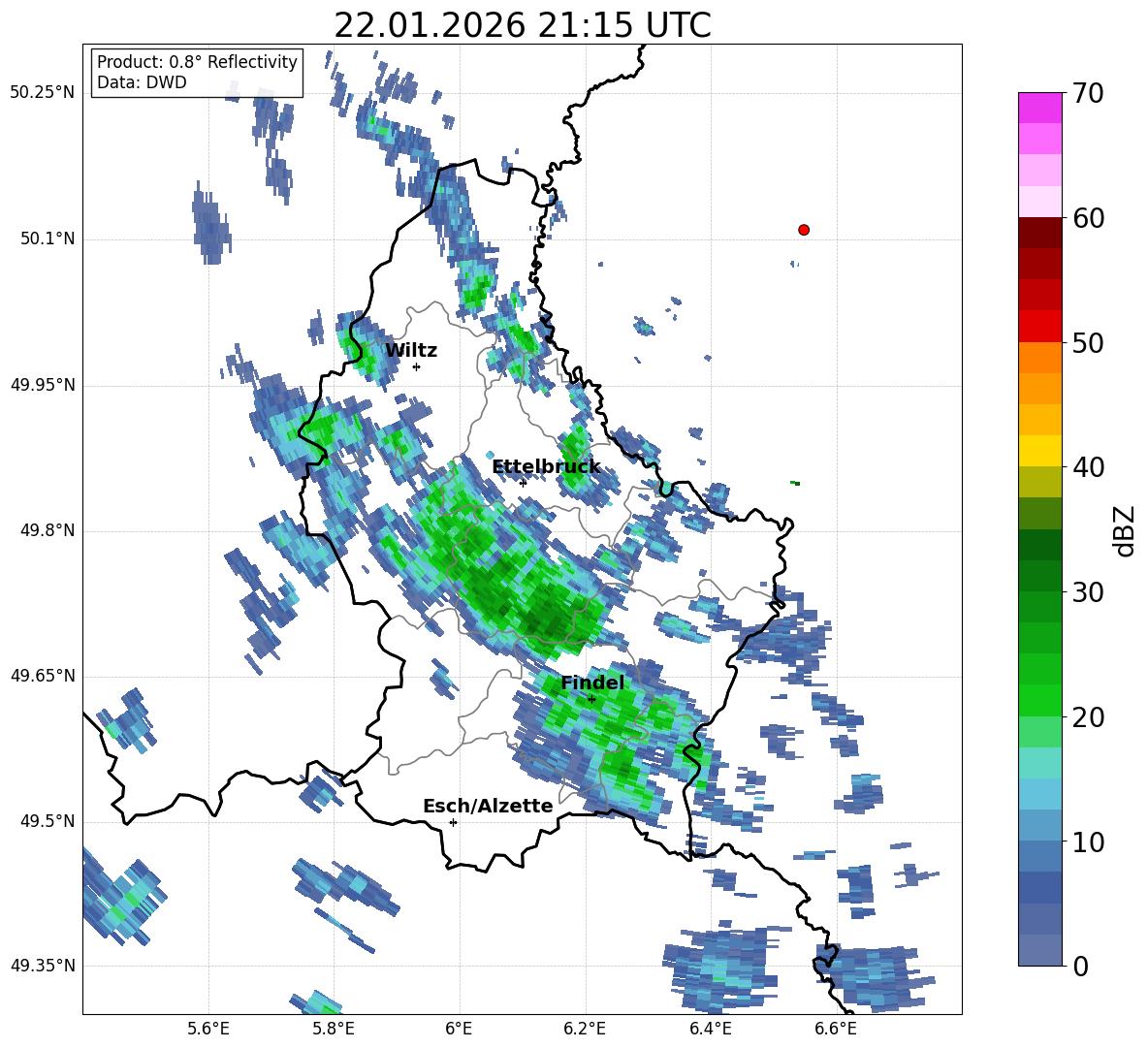Image resolution: width=1148 pixels, height=1048 pixels.
Task: Click latitude label 50.1°N
Action: [x=48, y=239]
